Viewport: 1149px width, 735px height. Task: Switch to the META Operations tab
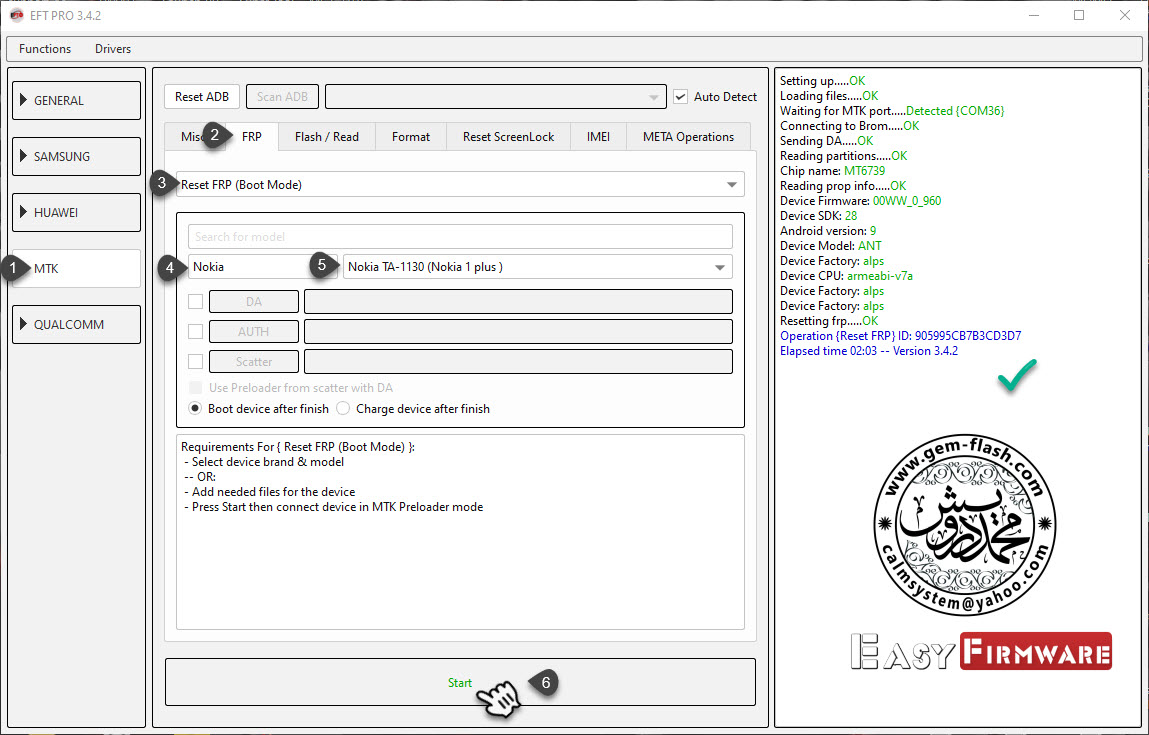pyautogui.click(x=688, y=137)
